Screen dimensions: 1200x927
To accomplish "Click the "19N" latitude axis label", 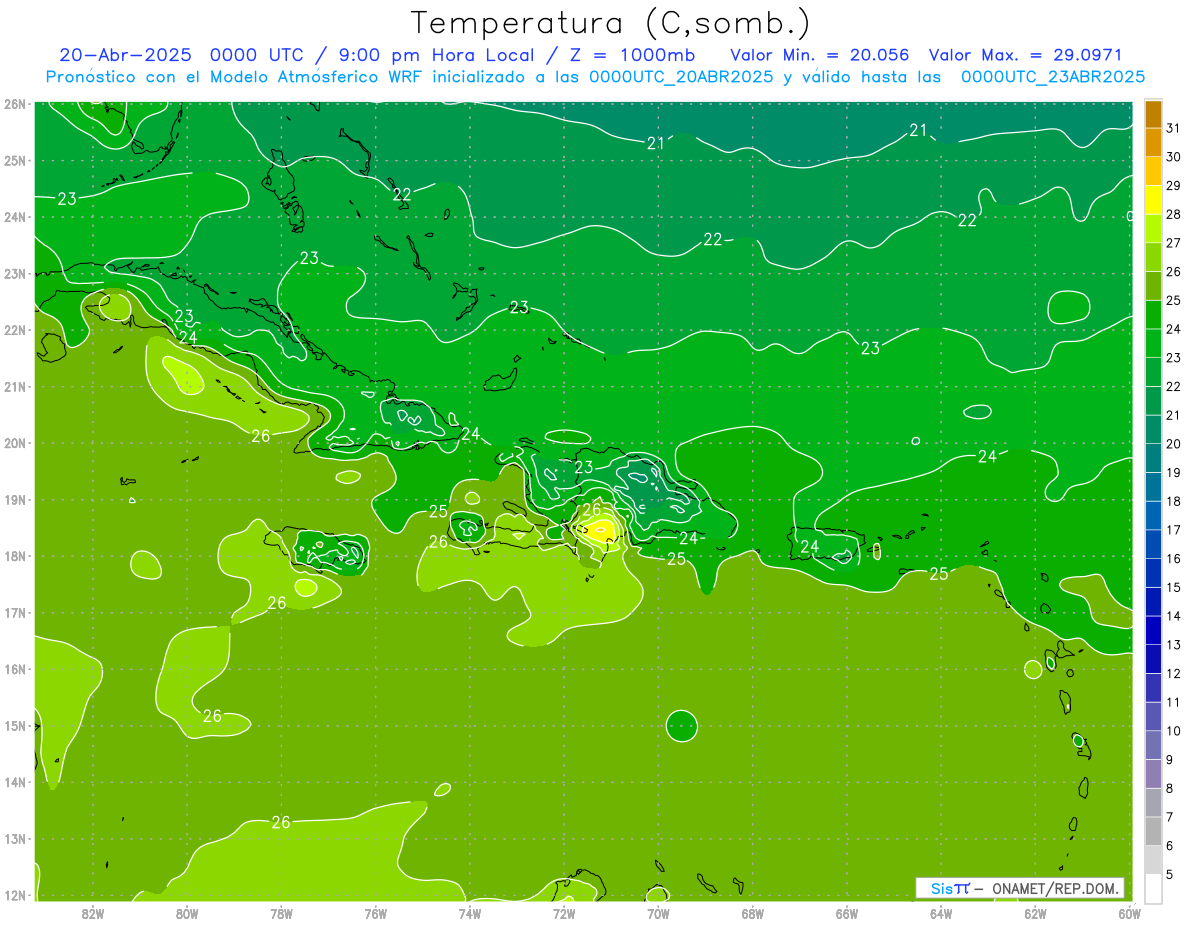I will tap(16, 500).
